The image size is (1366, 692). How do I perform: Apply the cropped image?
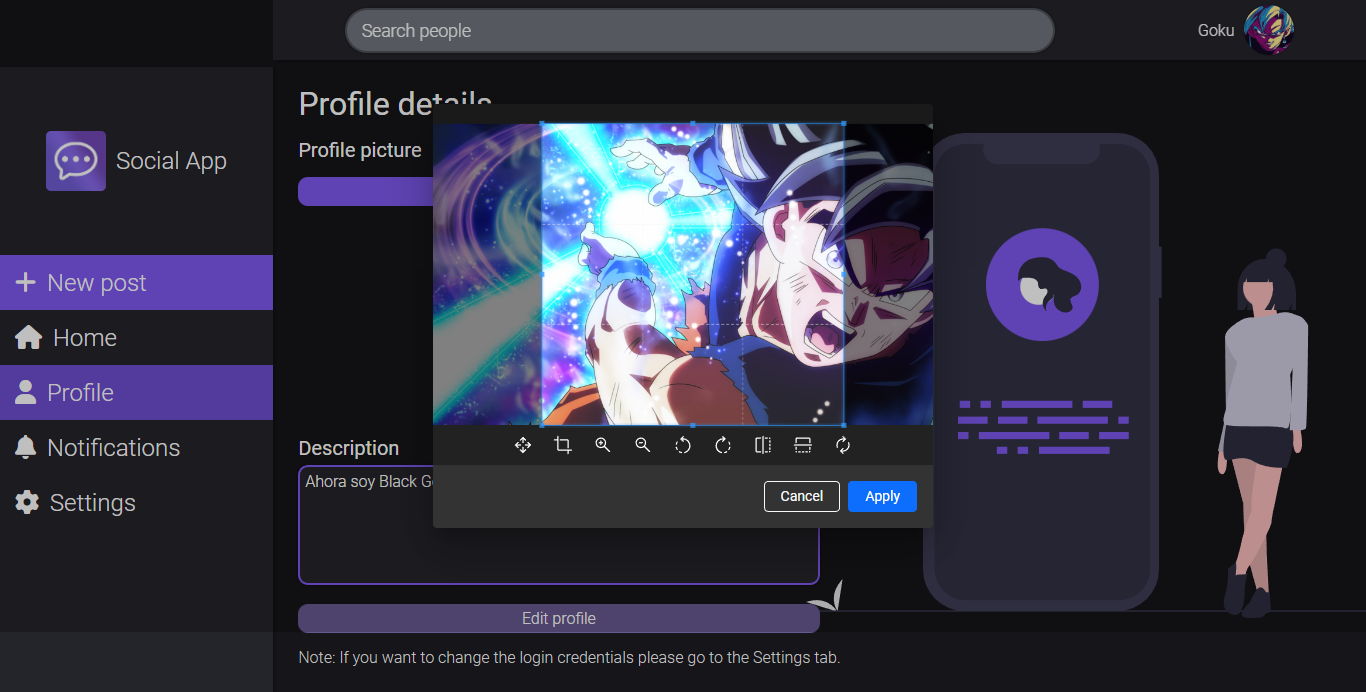(882, 496)
